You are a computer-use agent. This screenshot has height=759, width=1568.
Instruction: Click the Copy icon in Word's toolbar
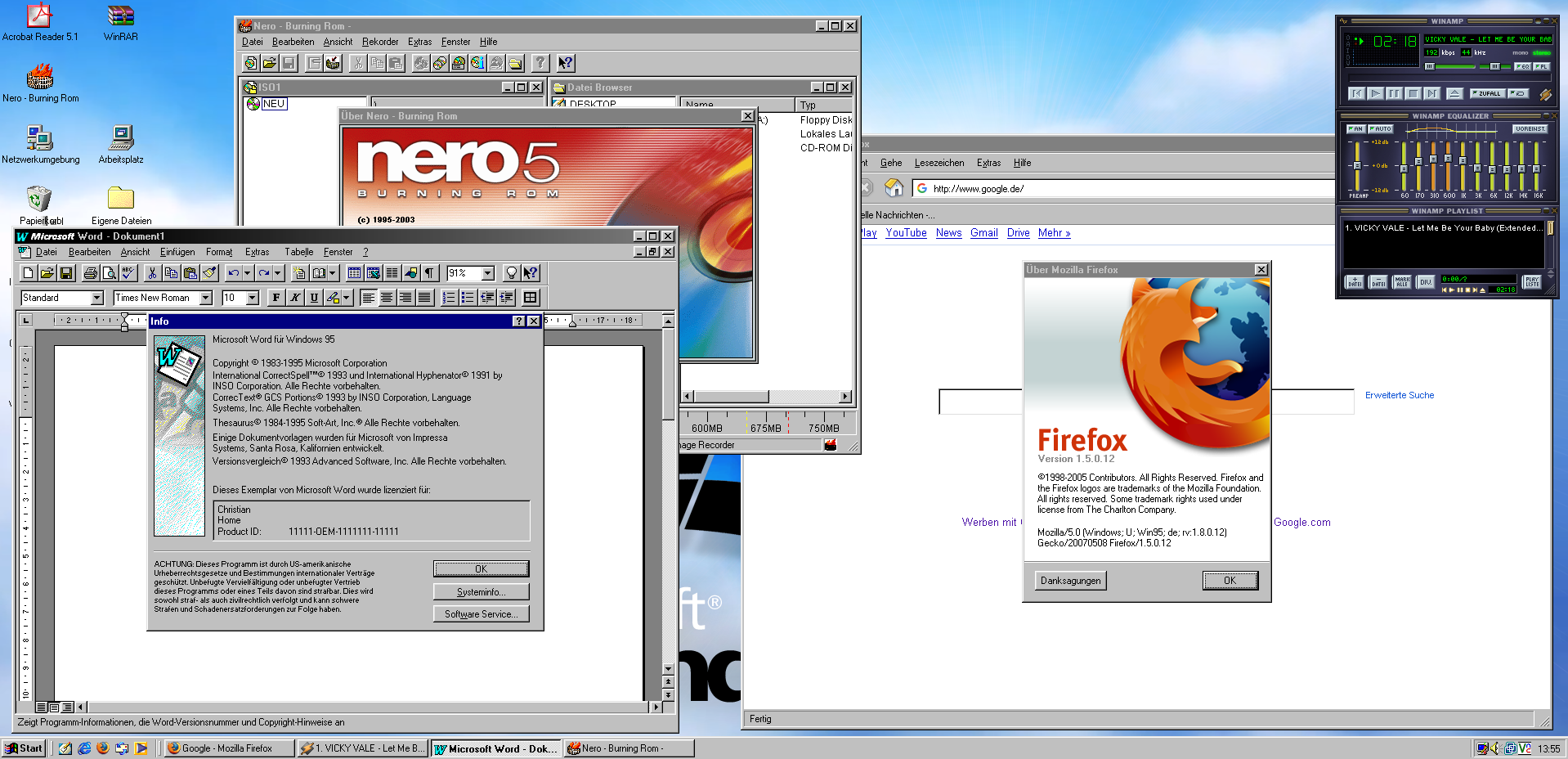(x=171, y=273)
